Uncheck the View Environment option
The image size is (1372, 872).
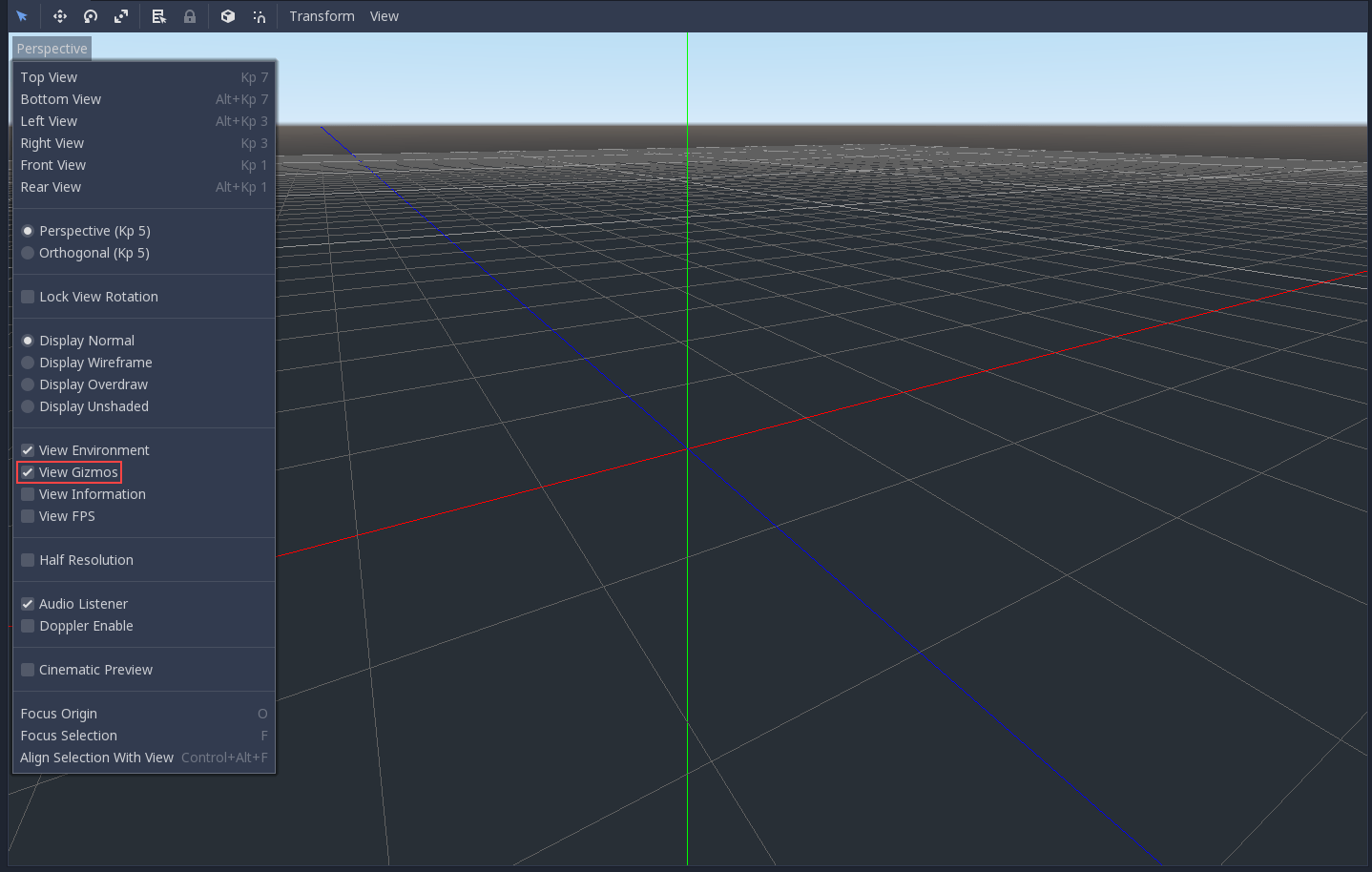point(94,449)
